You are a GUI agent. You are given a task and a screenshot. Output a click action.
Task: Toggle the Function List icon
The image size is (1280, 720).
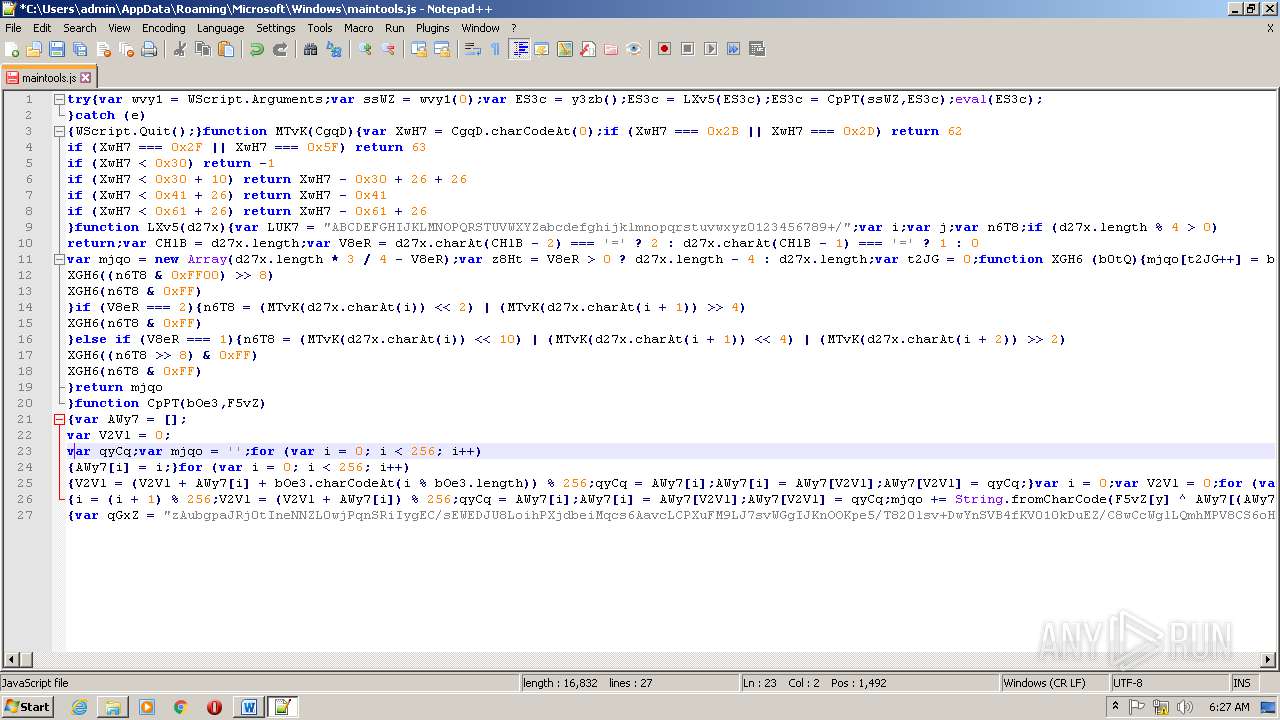coord(588,49)
